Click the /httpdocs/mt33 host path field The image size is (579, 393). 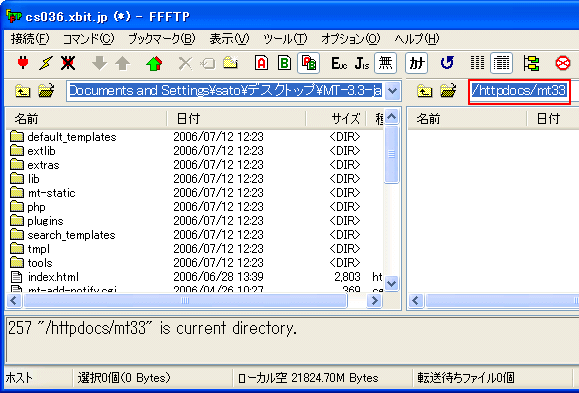tap(519, 91)
